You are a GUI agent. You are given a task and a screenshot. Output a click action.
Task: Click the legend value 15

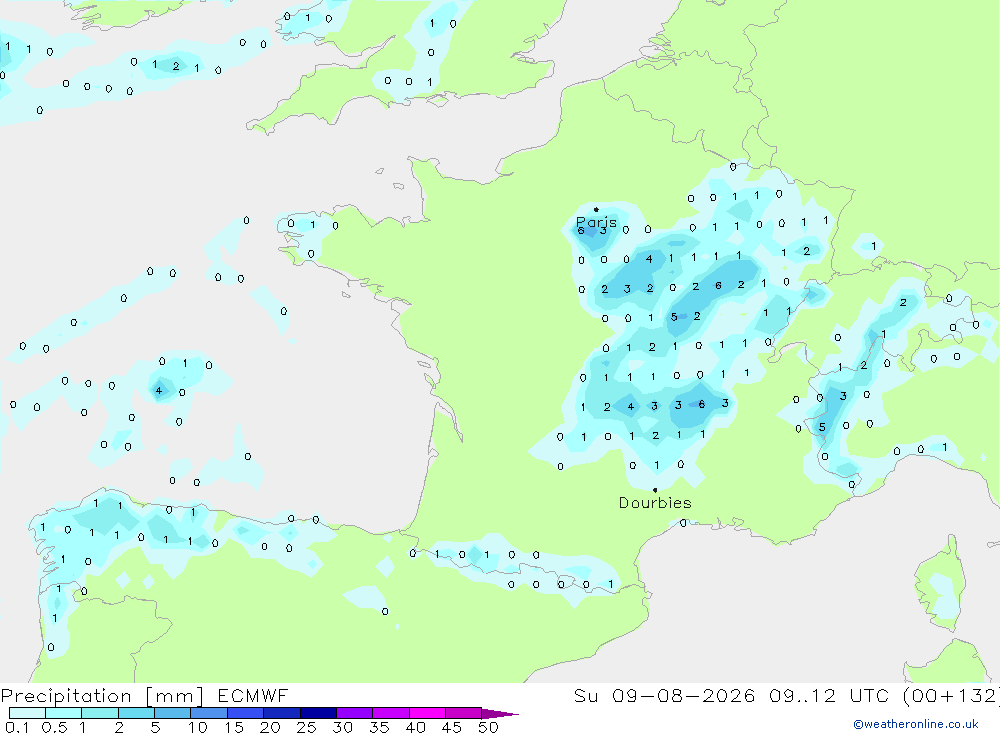pos(234,727)
